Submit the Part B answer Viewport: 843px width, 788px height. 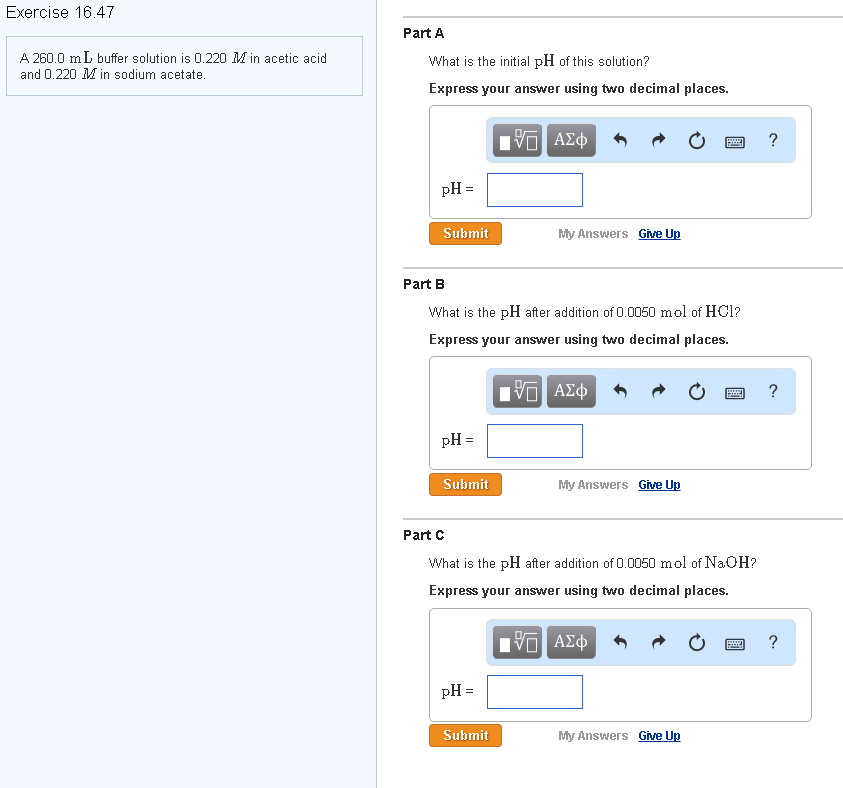466,484
